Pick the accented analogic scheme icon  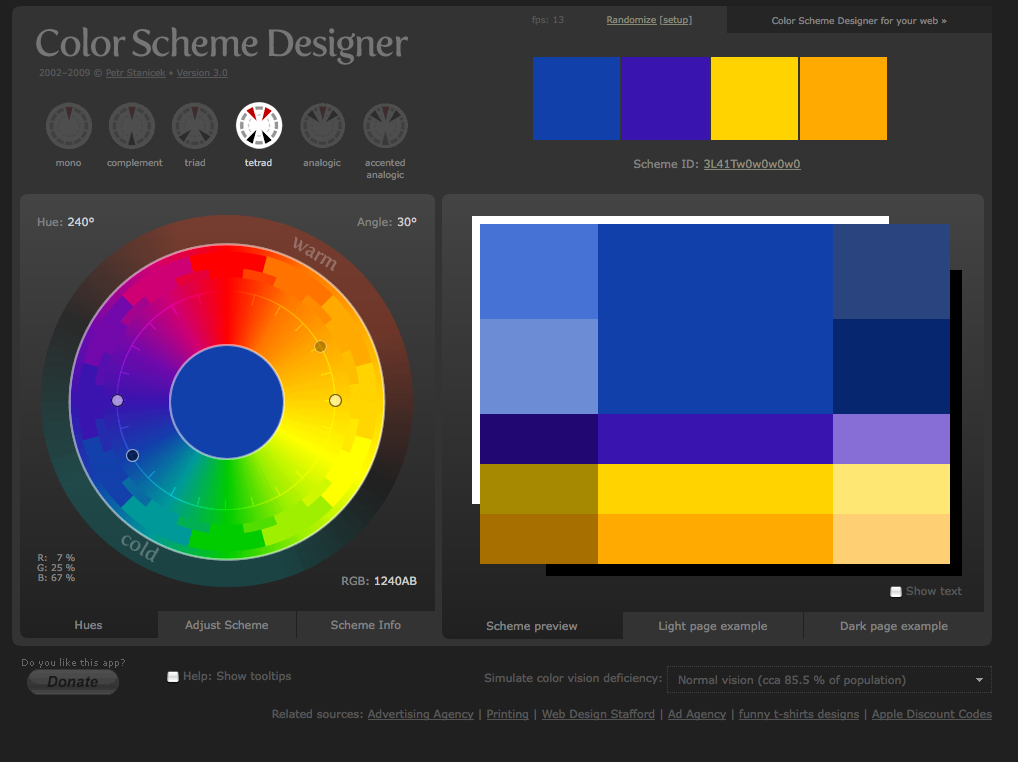pyautogui.click(x=385, y=126)
